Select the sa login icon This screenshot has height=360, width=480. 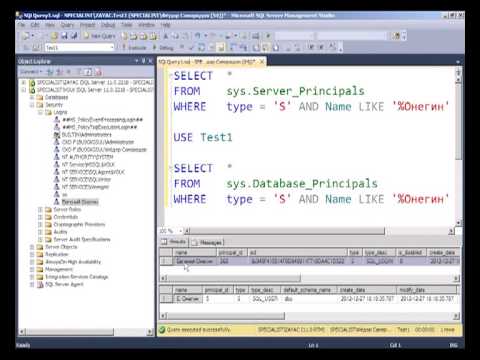57,194
